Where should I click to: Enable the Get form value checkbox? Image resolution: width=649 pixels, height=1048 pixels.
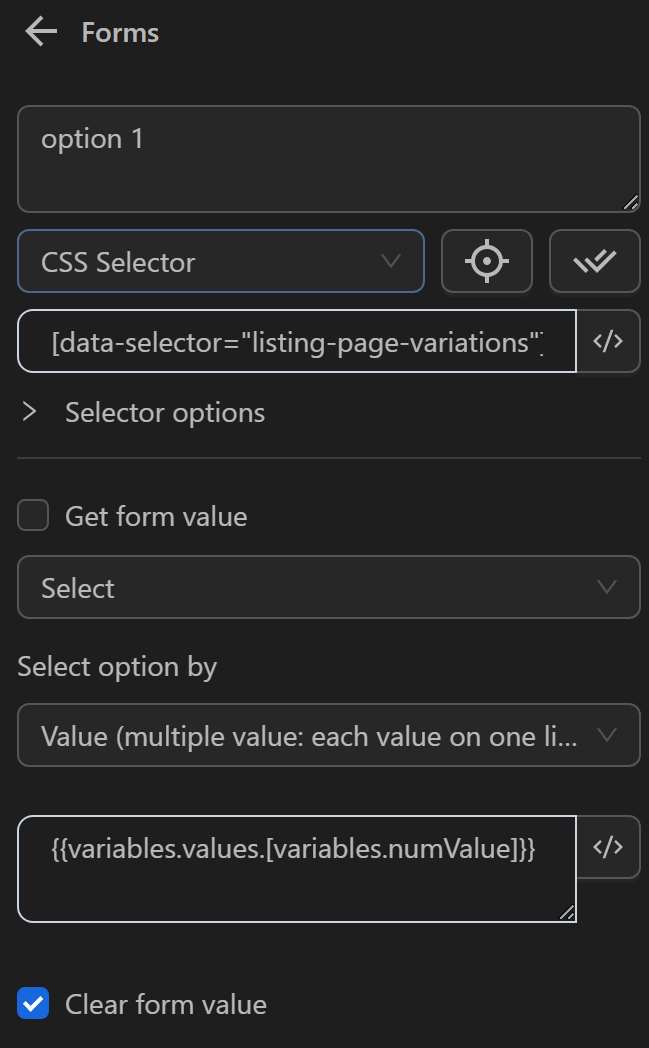pyautogui.click(x=33, y=516)
